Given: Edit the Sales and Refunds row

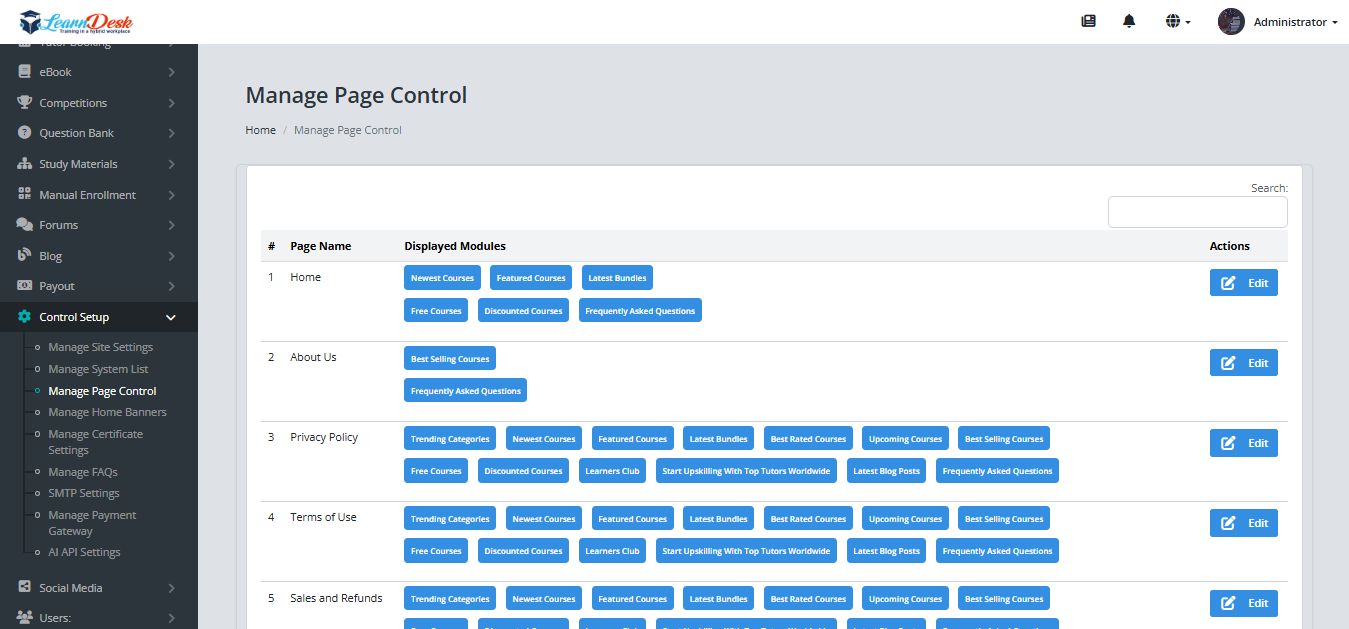Looking at the screenshot, I should 1244,603.
